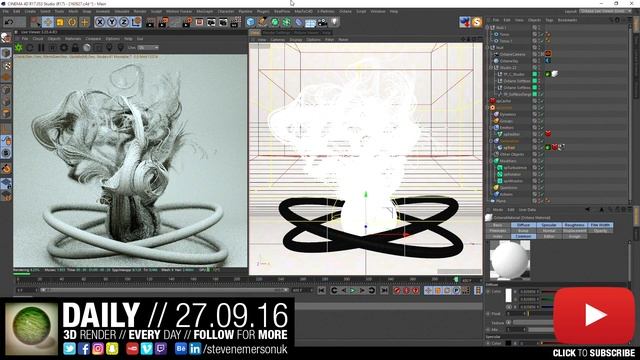Viewport: 640px width, 360px height.
Task: Open the MoGraph menu in main menu bar
Action: click(204, 11)
